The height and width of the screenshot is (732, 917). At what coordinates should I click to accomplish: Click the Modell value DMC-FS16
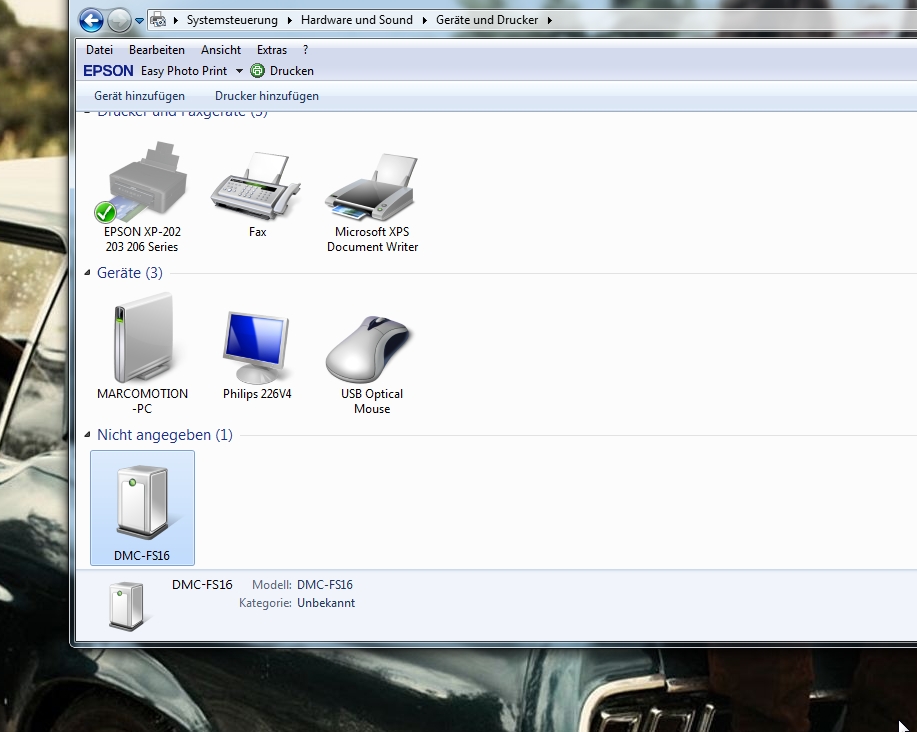(x=325, y=585)
